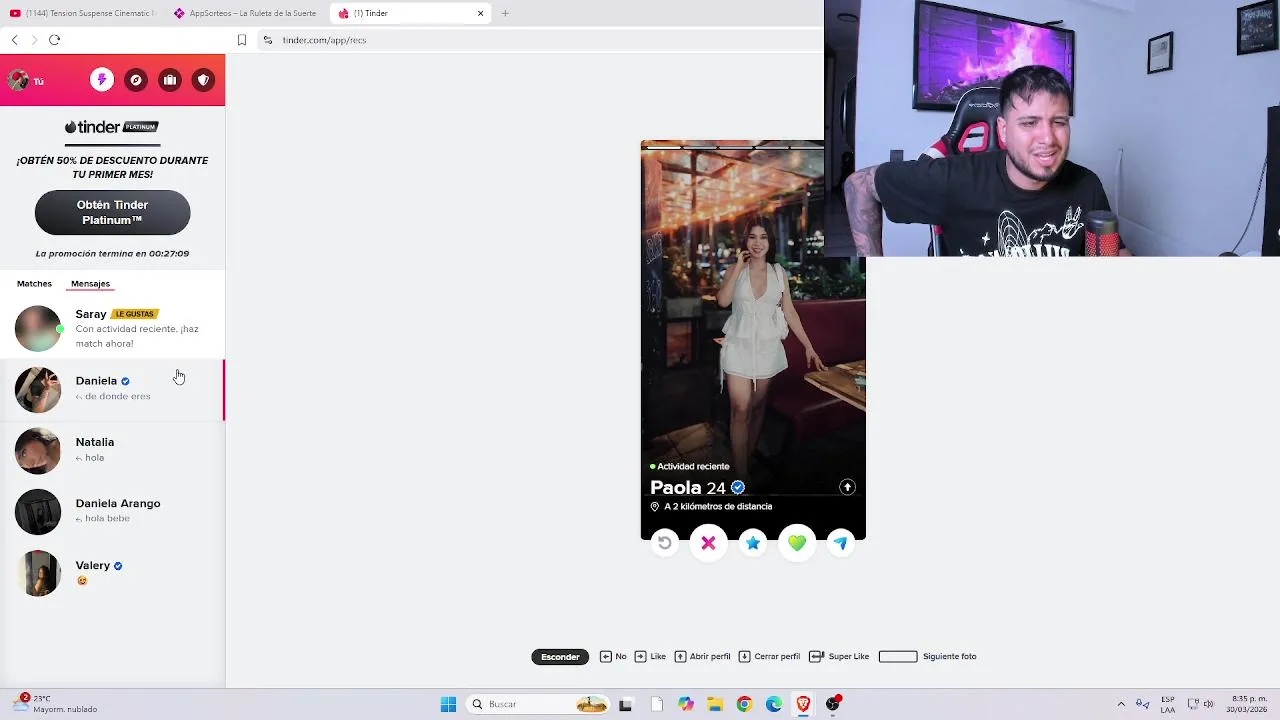Click the blue Super Like star

click(x=753, y=542)
